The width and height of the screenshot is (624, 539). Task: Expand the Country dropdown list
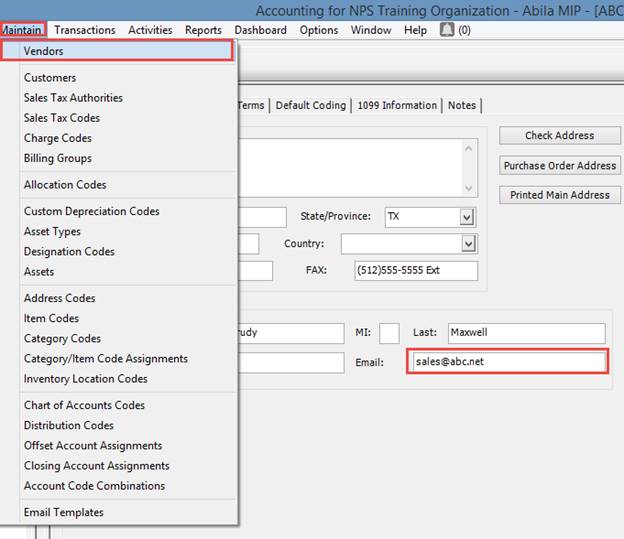[x=467, y=244]
